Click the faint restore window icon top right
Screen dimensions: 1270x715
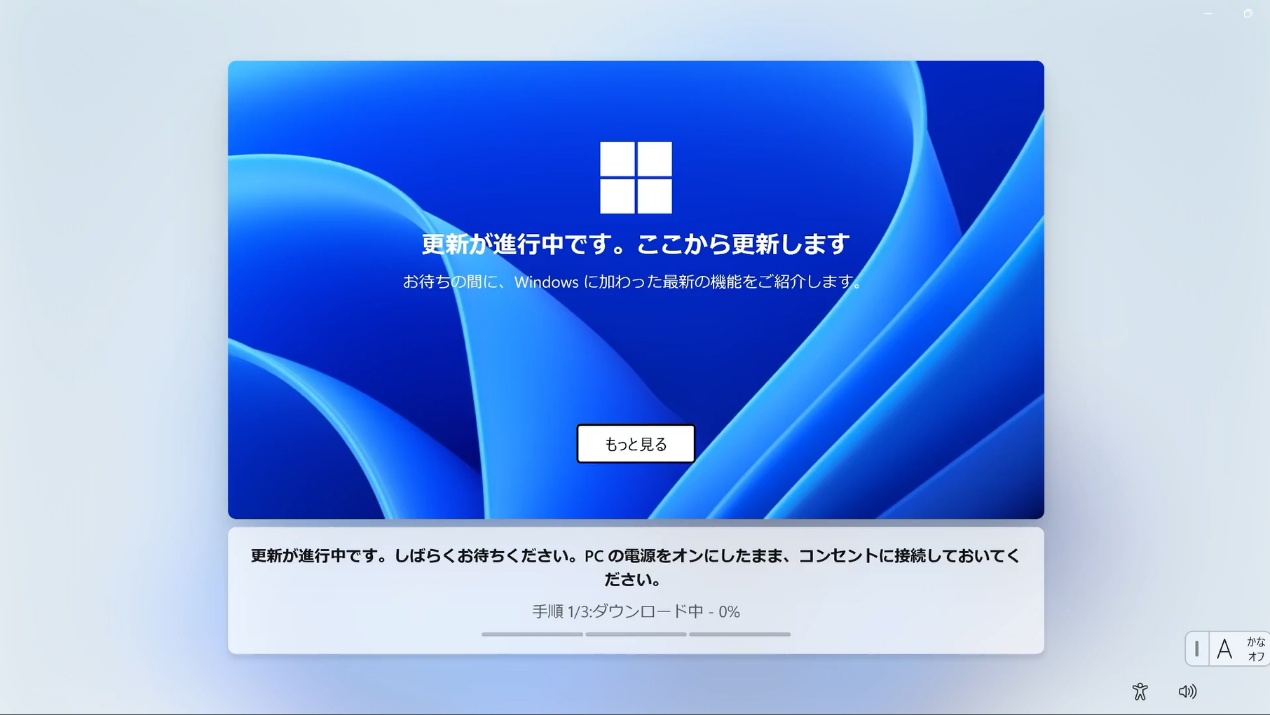(x=1248, y=13)
